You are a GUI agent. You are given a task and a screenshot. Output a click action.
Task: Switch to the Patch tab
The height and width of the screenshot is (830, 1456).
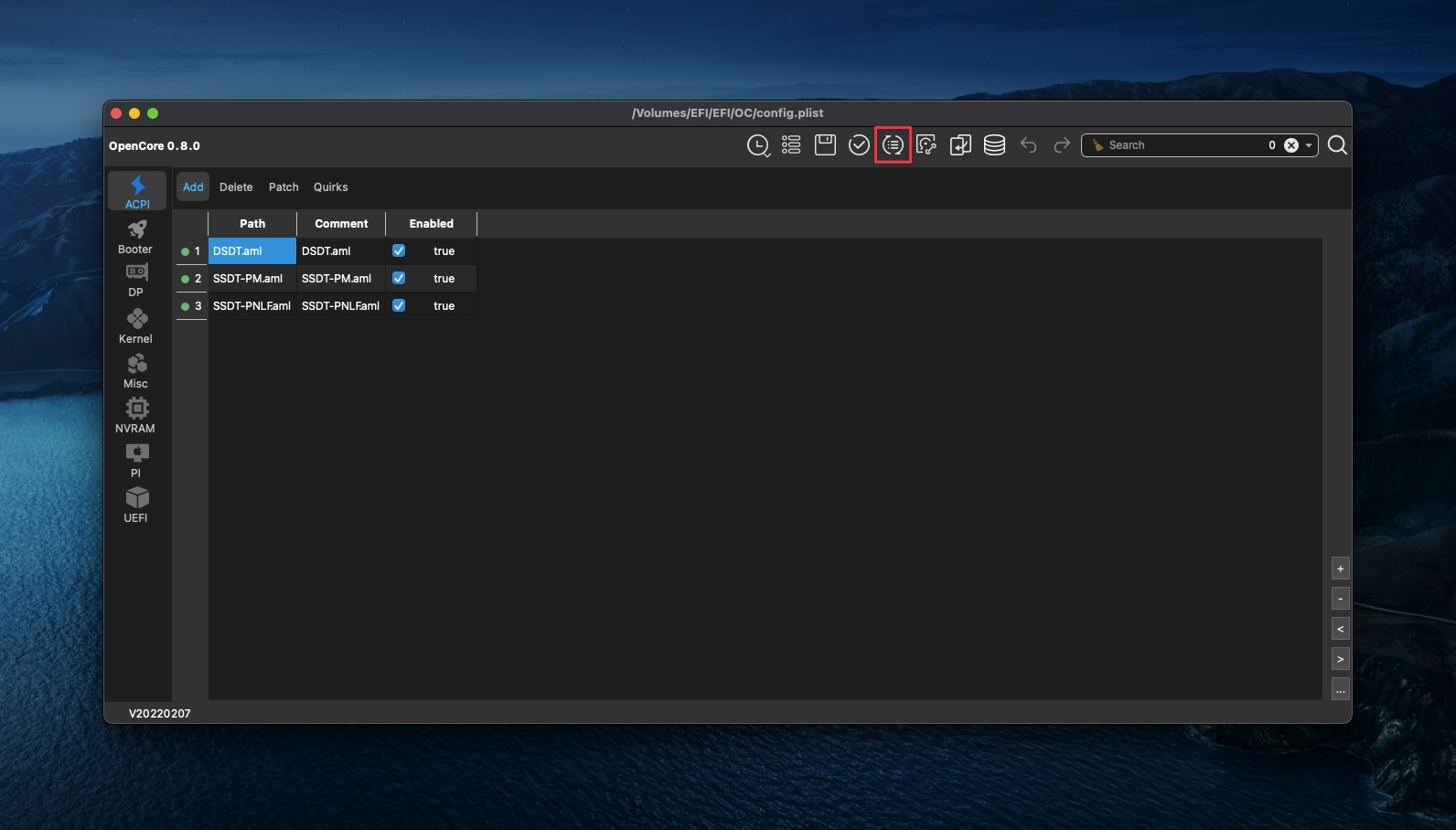284,187
